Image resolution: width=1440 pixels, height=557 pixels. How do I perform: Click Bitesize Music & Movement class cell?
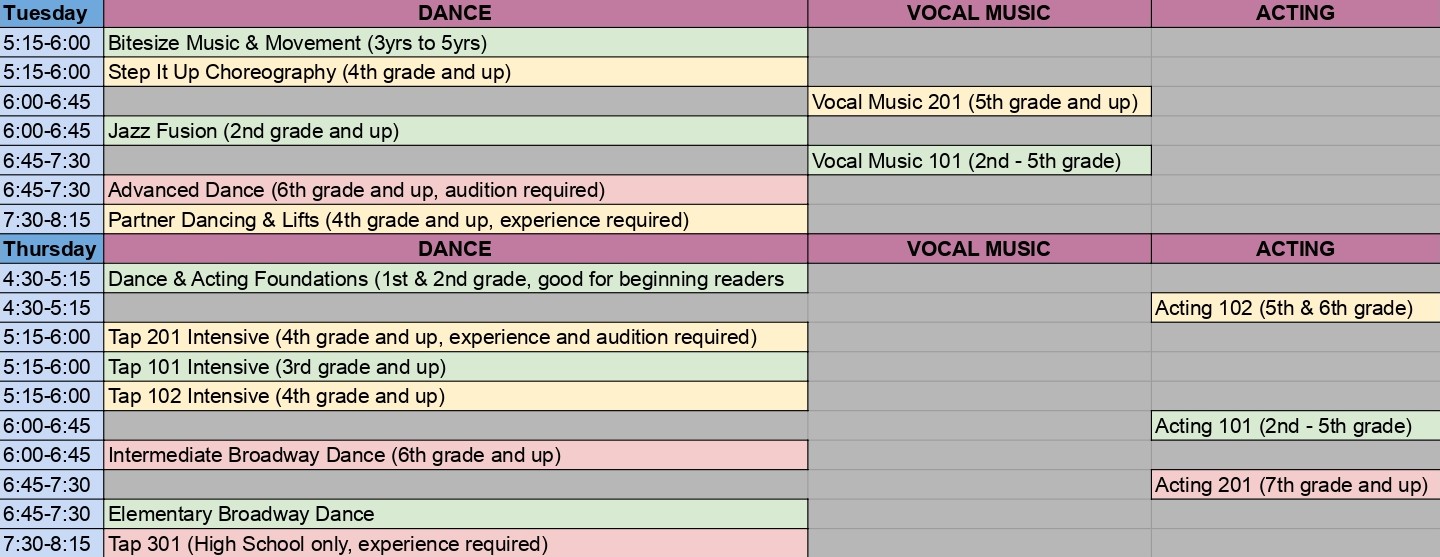(x=456, y=42)
